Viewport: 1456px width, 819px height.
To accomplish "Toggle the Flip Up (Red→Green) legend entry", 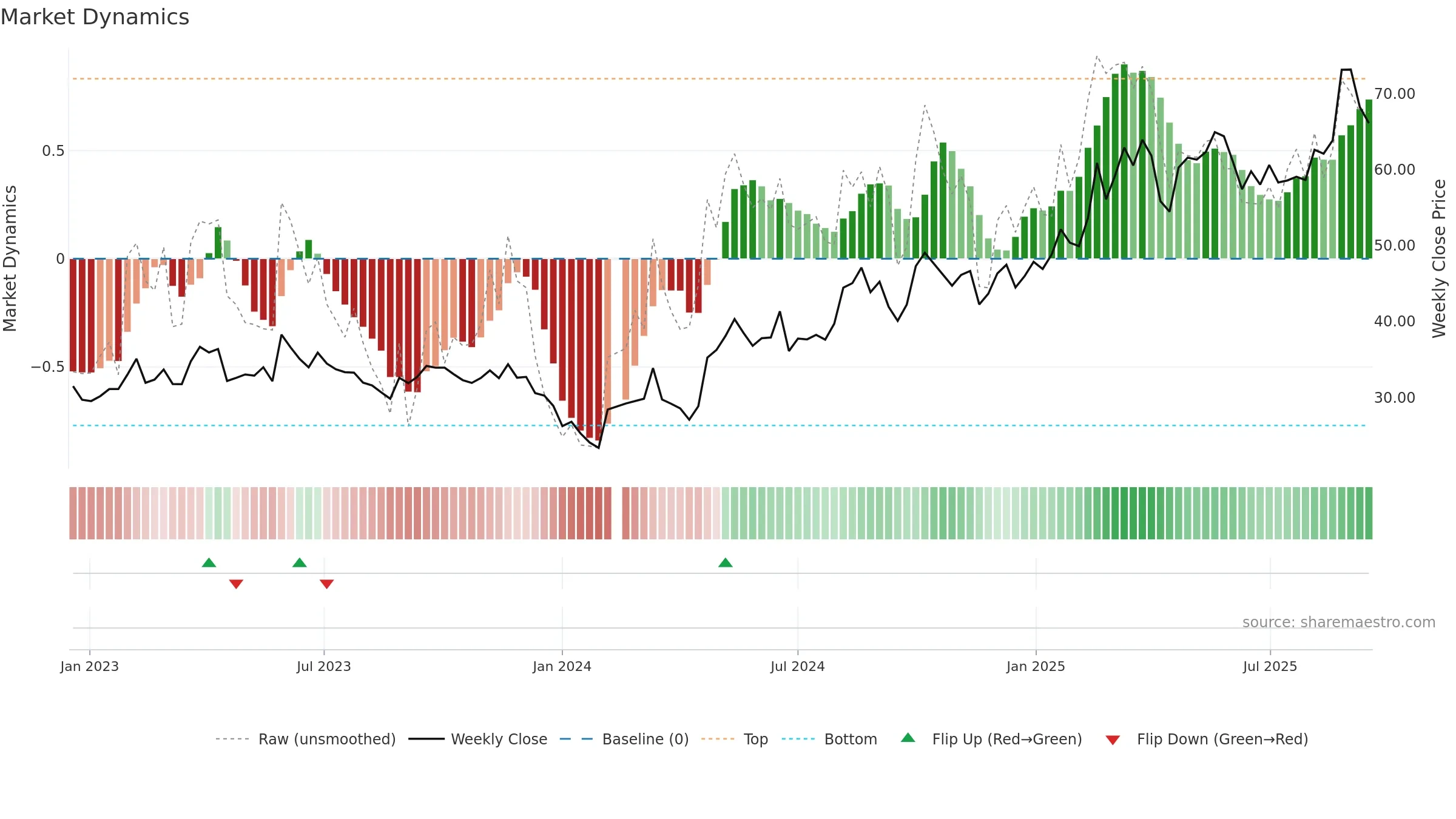I will tap(991, 739).
